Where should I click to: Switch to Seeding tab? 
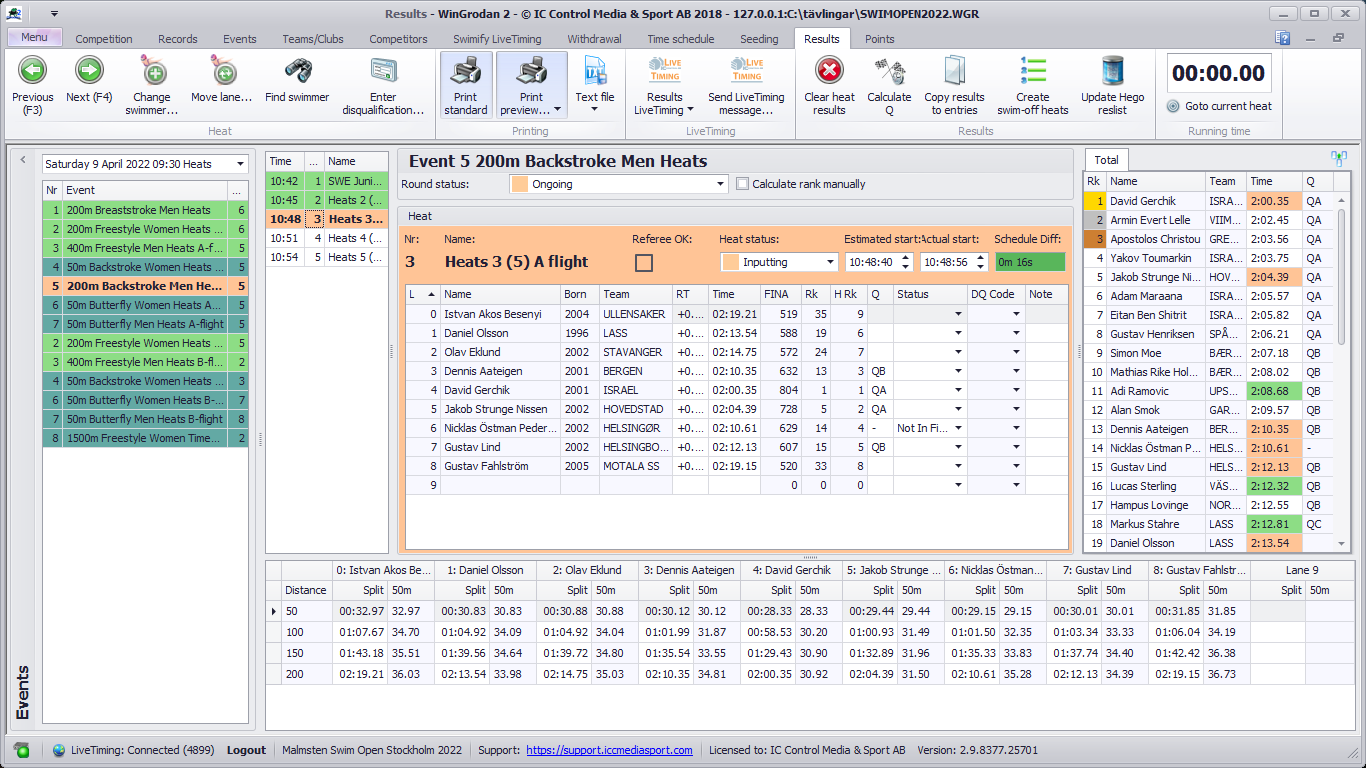tap(759, 39)
